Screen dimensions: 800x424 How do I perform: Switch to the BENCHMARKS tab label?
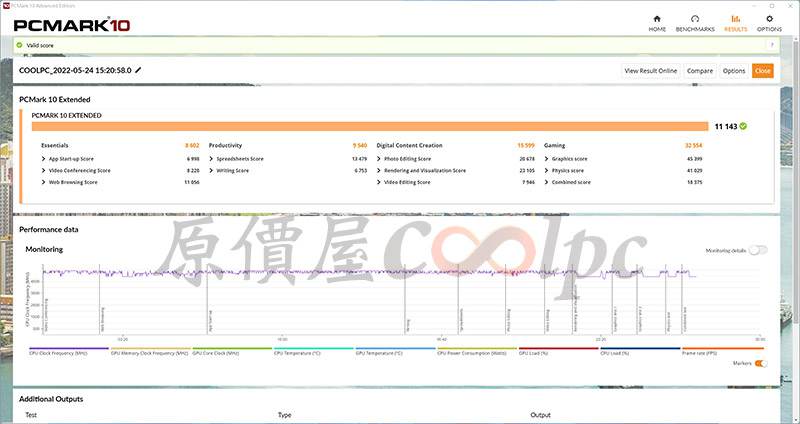[695, 29]
